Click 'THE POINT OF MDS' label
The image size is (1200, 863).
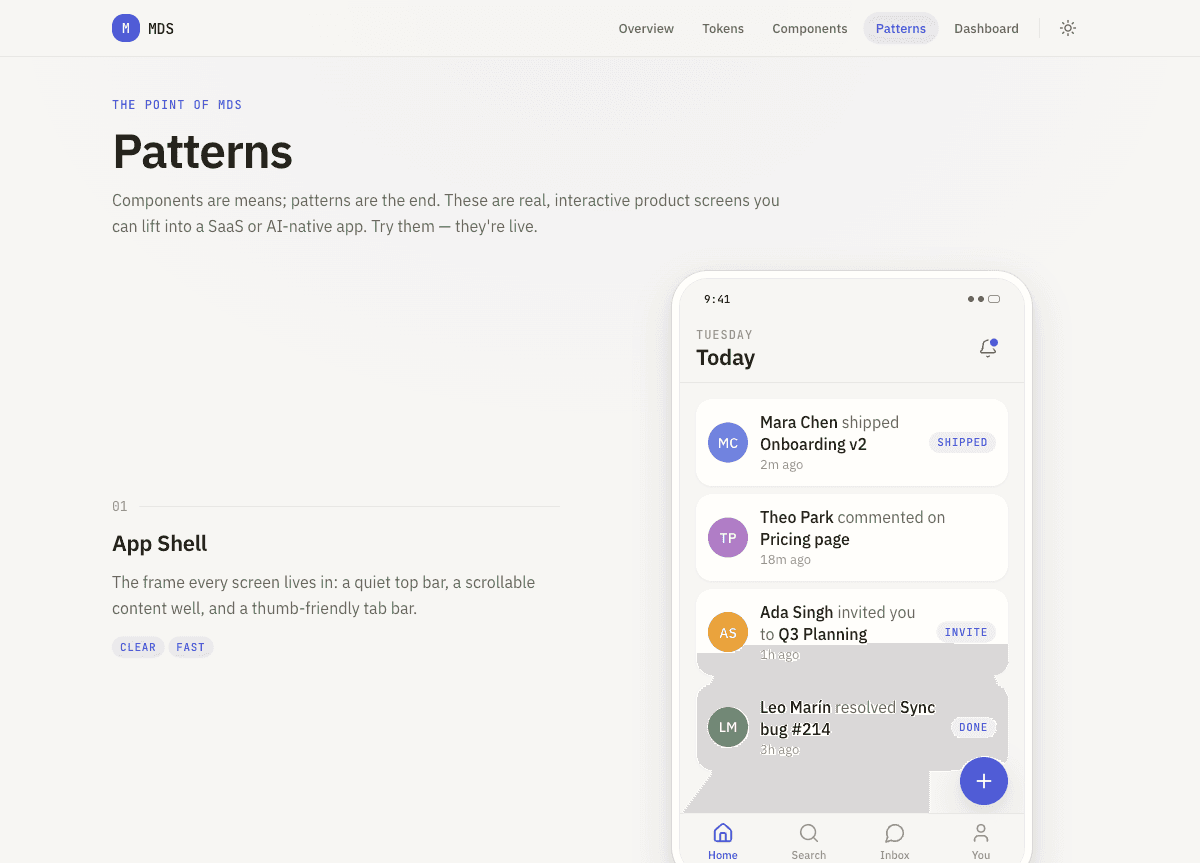[x=177, y=105]
